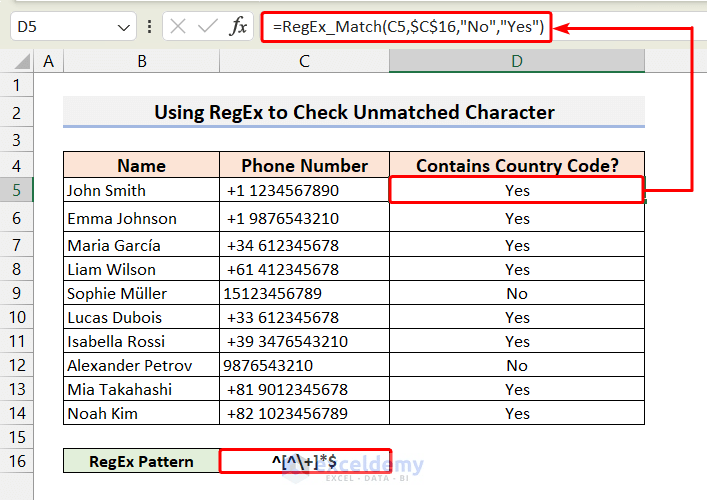Select row 4 header
This screenshot has width=707, height=500.
[x=17, y=165]
